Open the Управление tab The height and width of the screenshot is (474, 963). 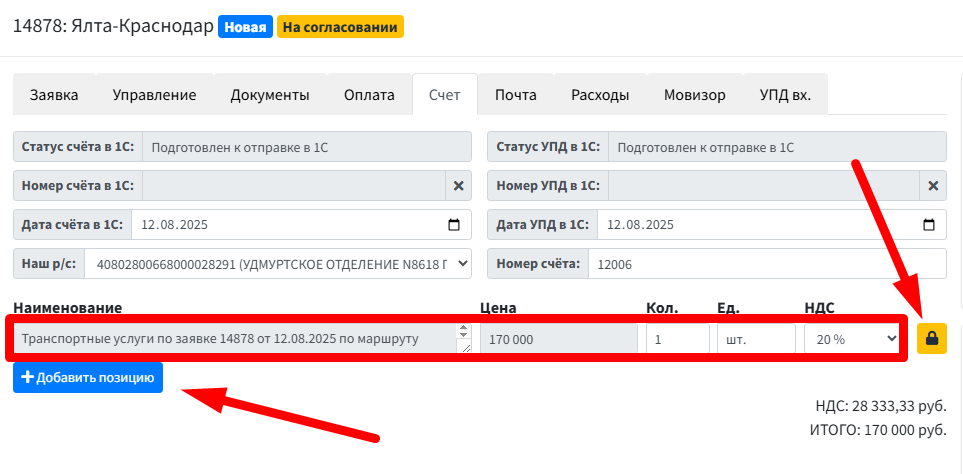pyautogui.click(x=154, y=95)
